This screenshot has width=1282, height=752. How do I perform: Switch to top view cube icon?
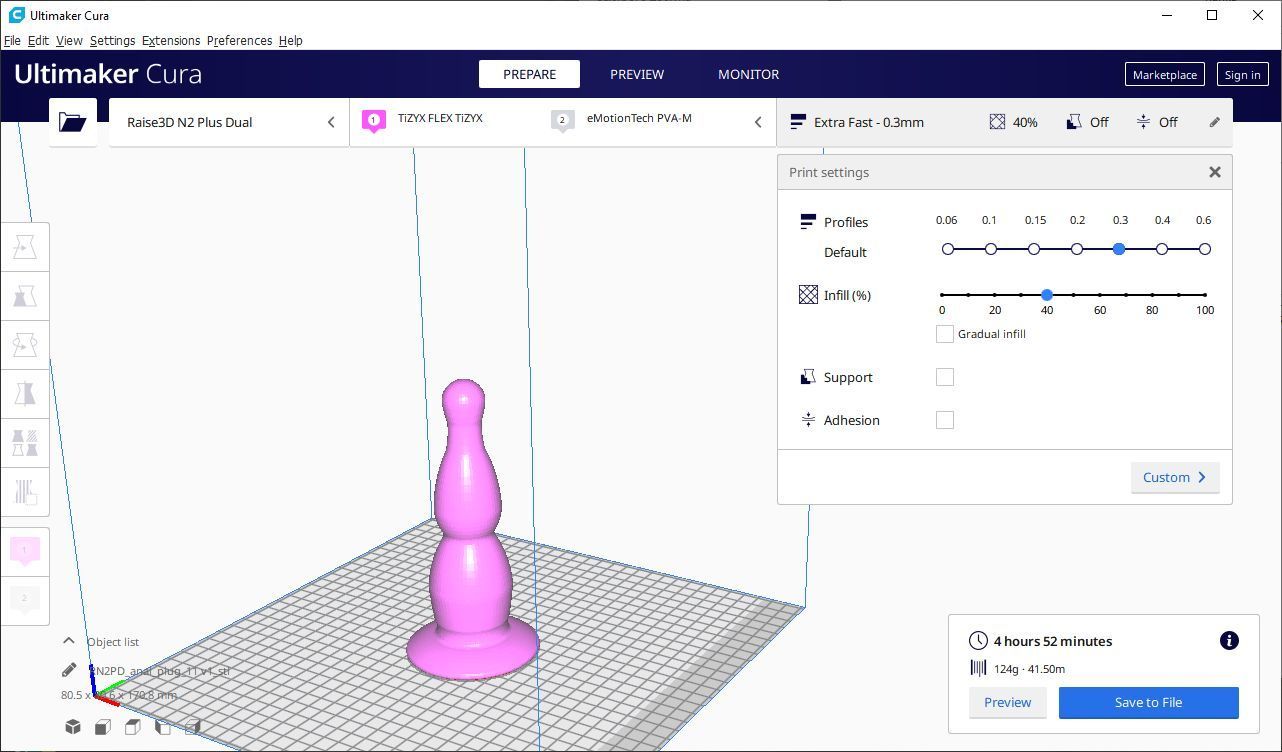click(132, 727)
